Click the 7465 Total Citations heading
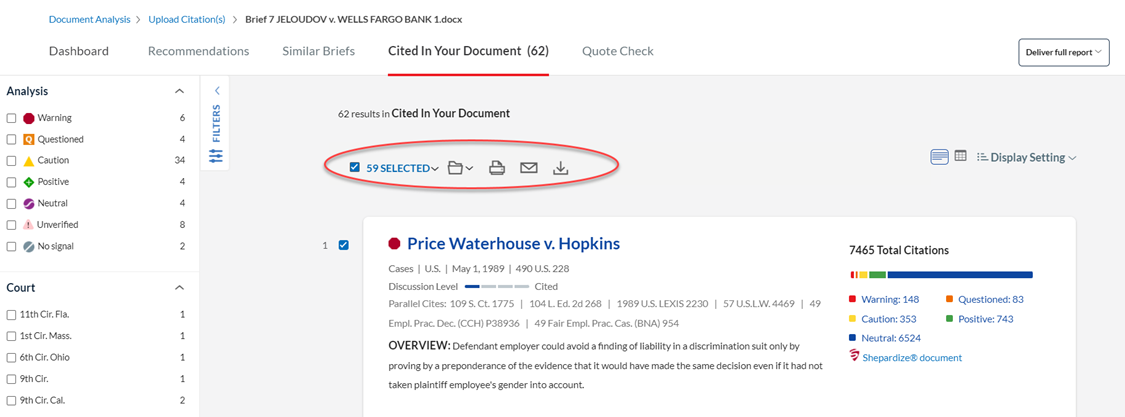Viewport: 1125px width, 417px height. point(898,250)
